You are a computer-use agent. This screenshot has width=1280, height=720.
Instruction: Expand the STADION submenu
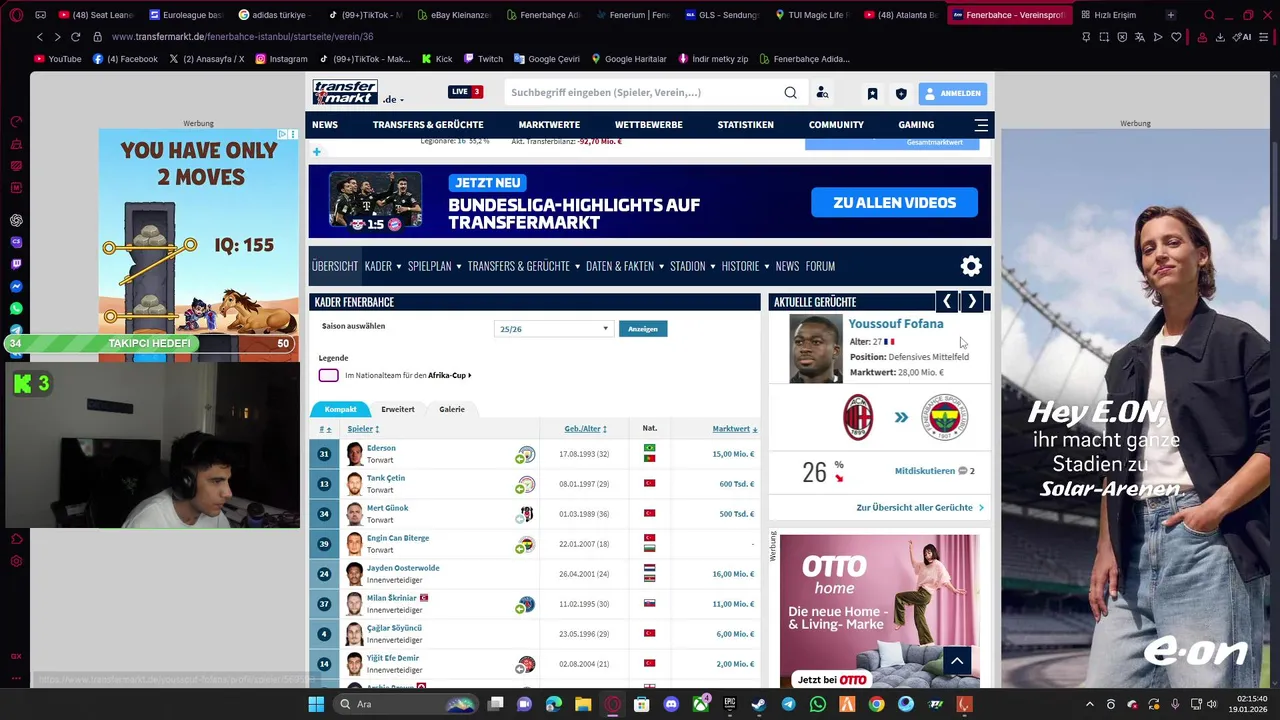(x=712, y=267)
